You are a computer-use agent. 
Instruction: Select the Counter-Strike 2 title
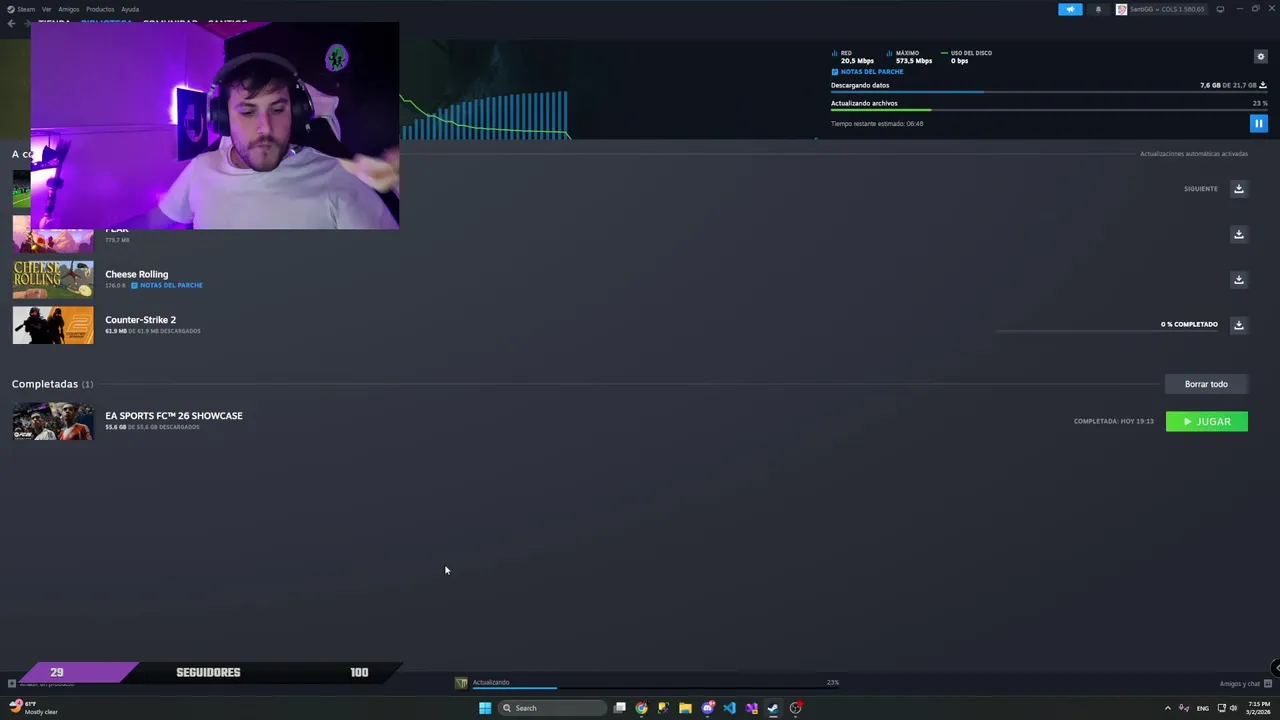click(x=140, y=320)
